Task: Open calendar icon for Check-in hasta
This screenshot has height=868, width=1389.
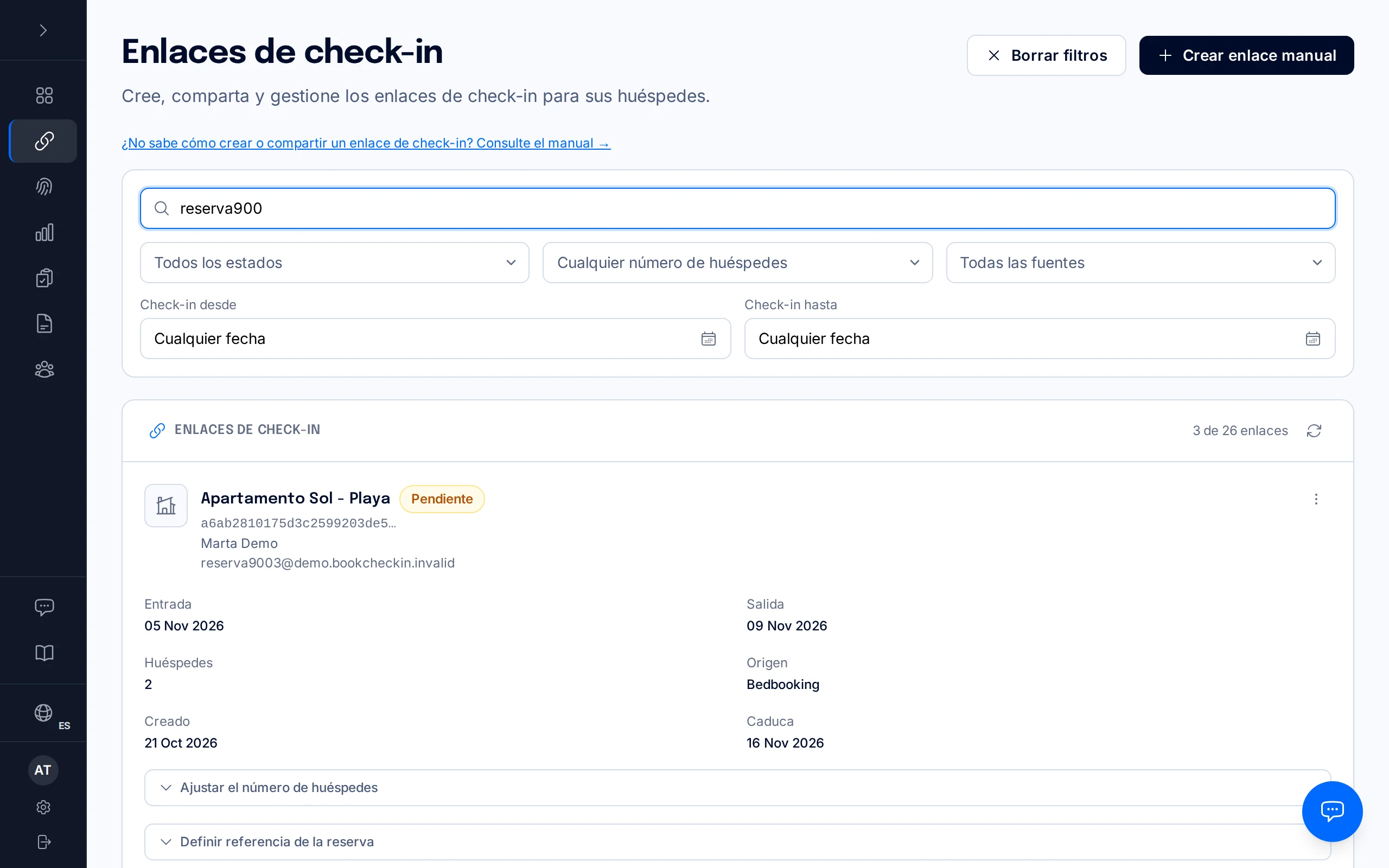Action: tap(1312, 339)
